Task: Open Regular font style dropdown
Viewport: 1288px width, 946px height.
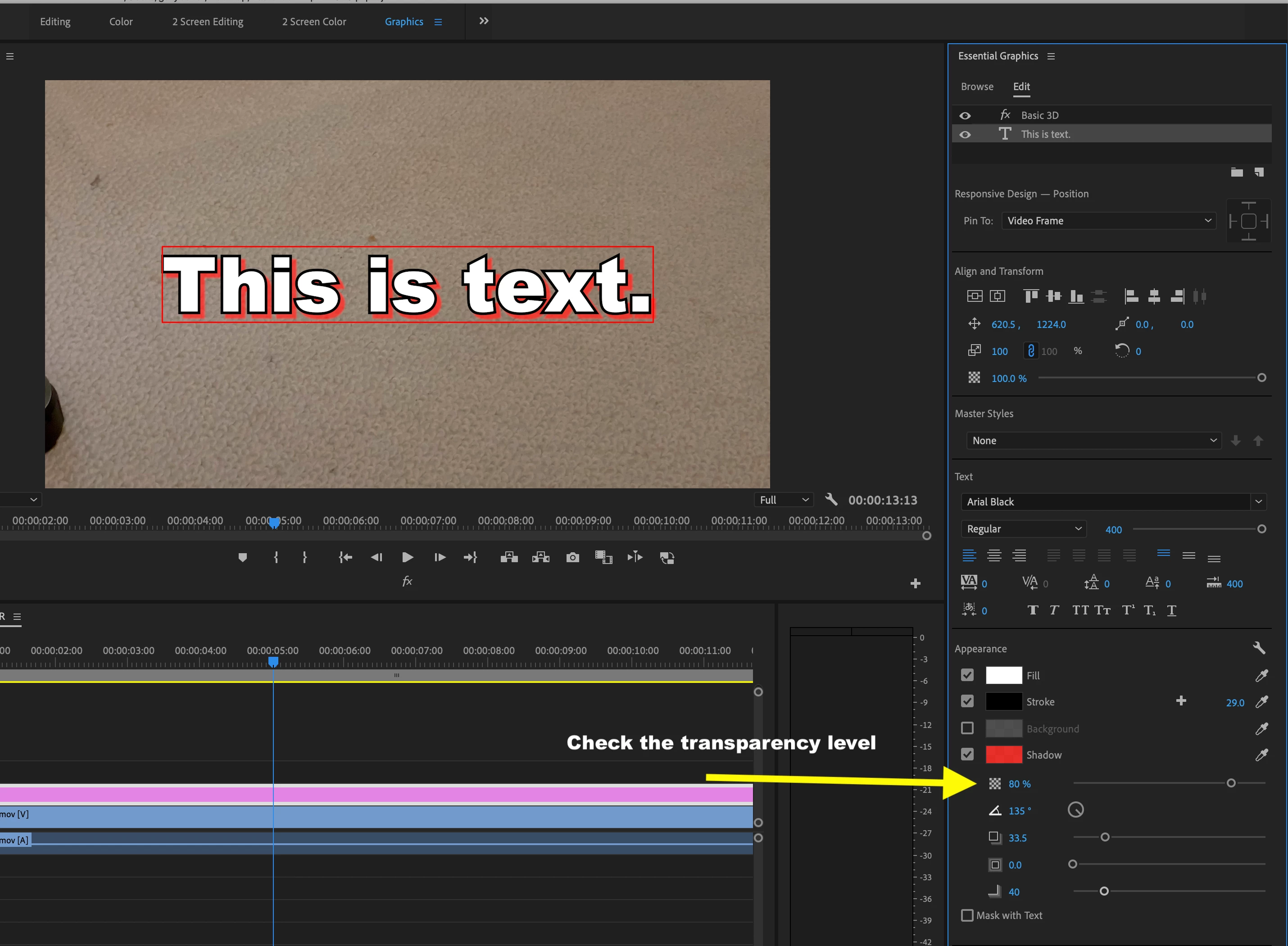Action: click(1024, 528)
